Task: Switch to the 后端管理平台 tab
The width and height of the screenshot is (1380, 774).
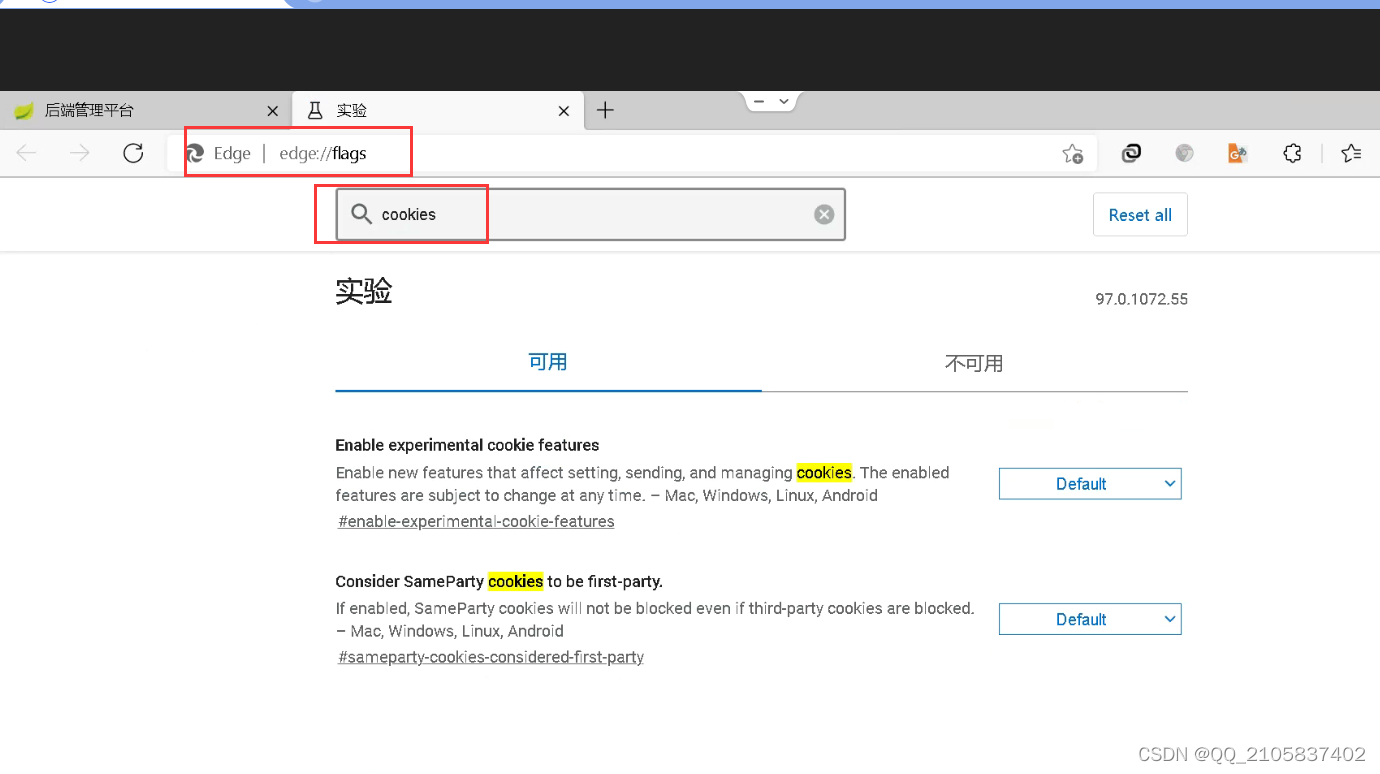Action: (146, 110)
